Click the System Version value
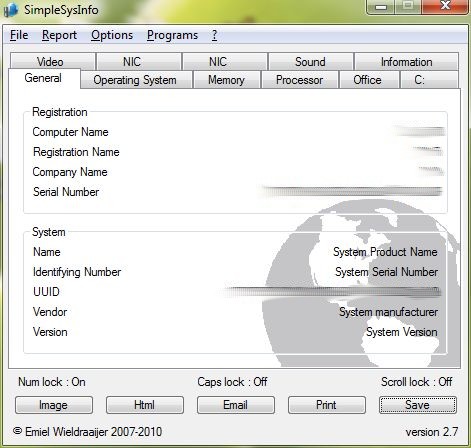The height and width of the screenshot is (448, 471). pos(402,332)
